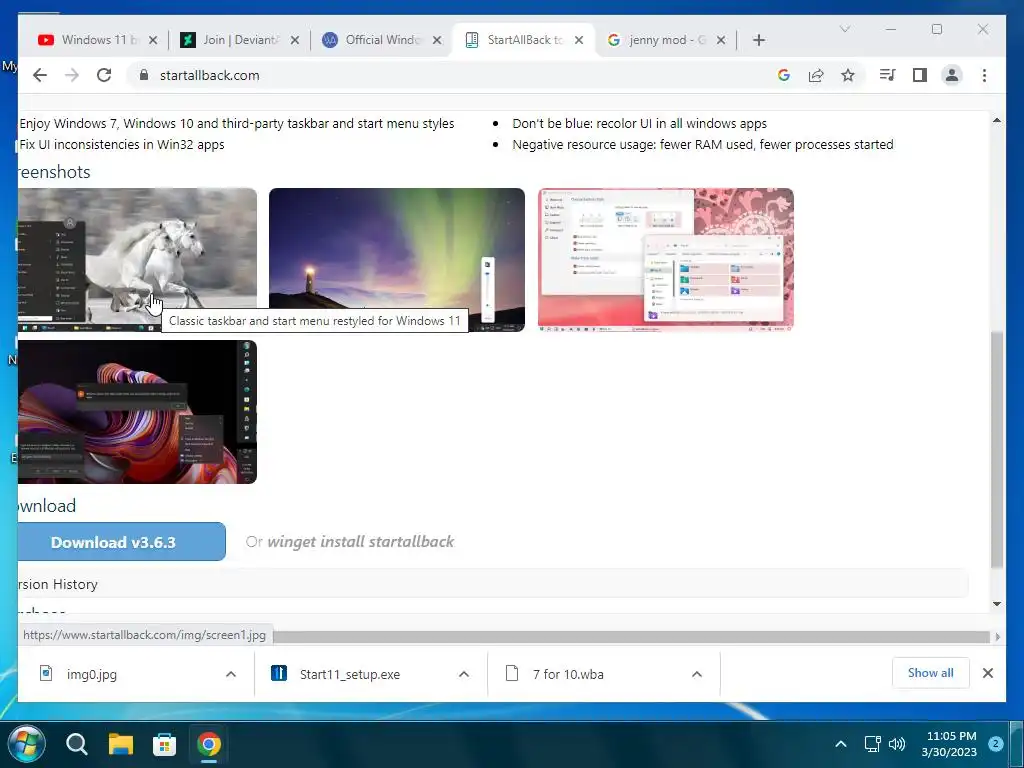Click the Download v3.6.3 button
The height and width of the screenshot is (768, 1024).
121,541
